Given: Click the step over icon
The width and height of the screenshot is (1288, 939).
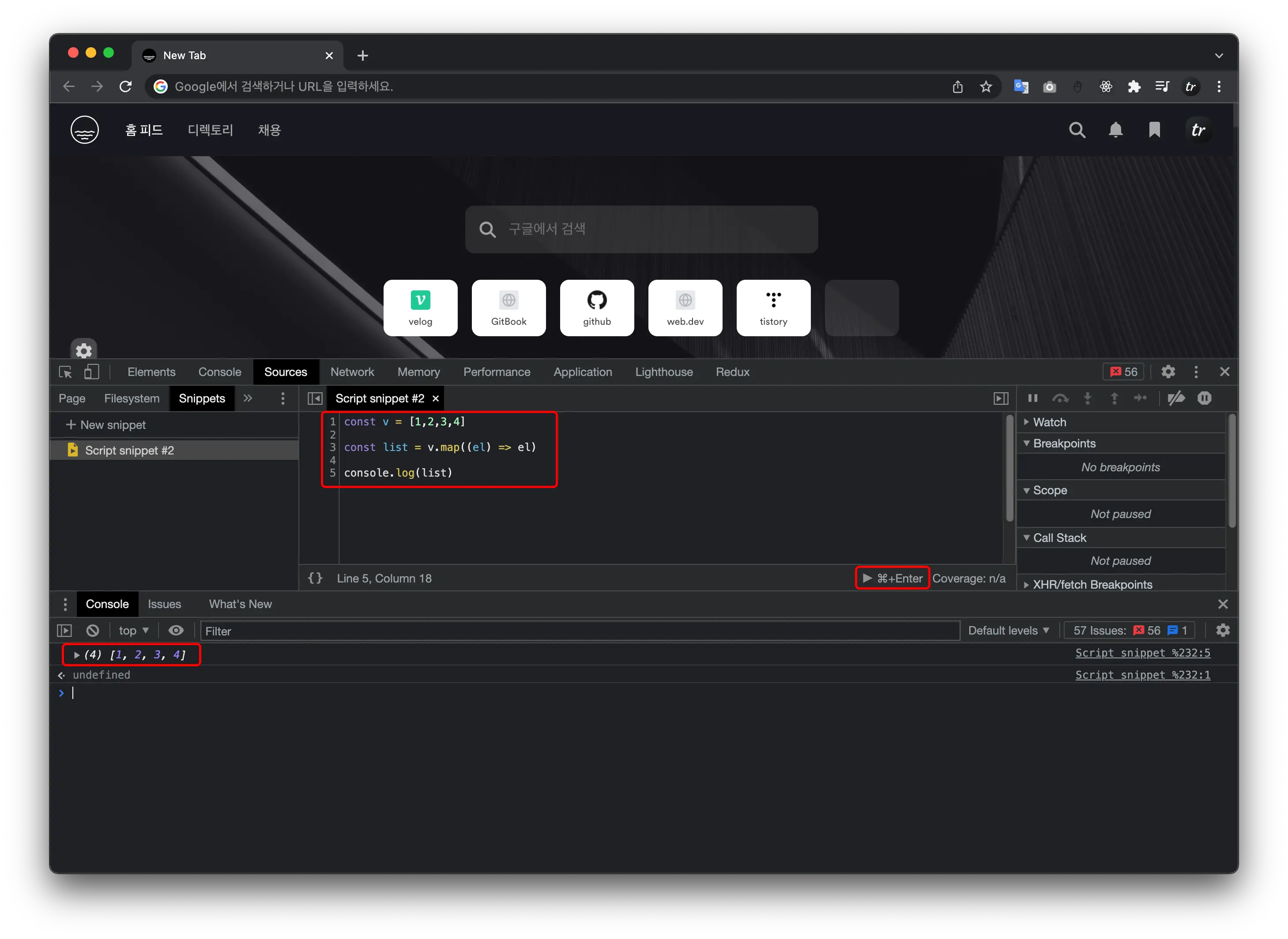Looking at the screenshot, I should [1060, 398].
